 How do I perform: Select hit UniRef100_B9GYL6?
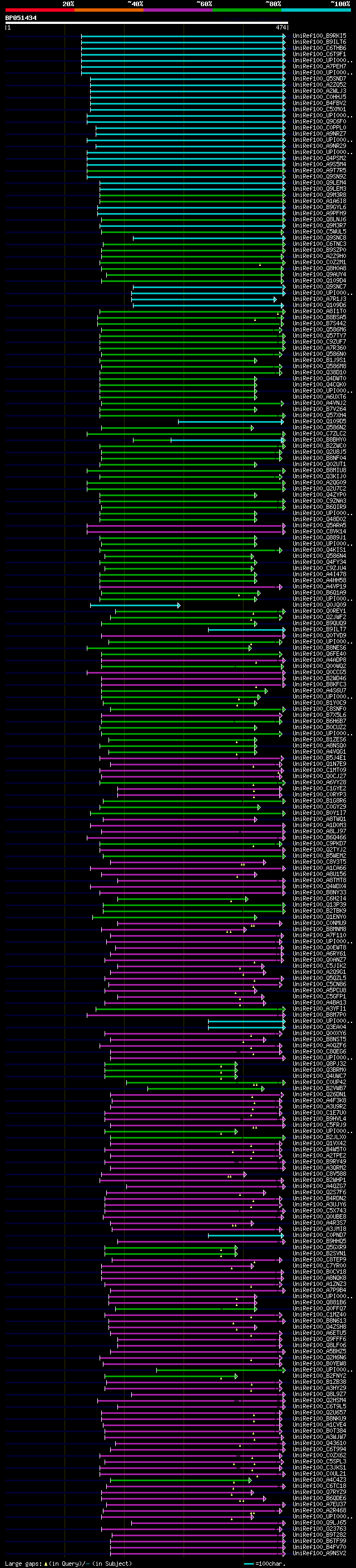pyautogui.click(x=319, y=207)
